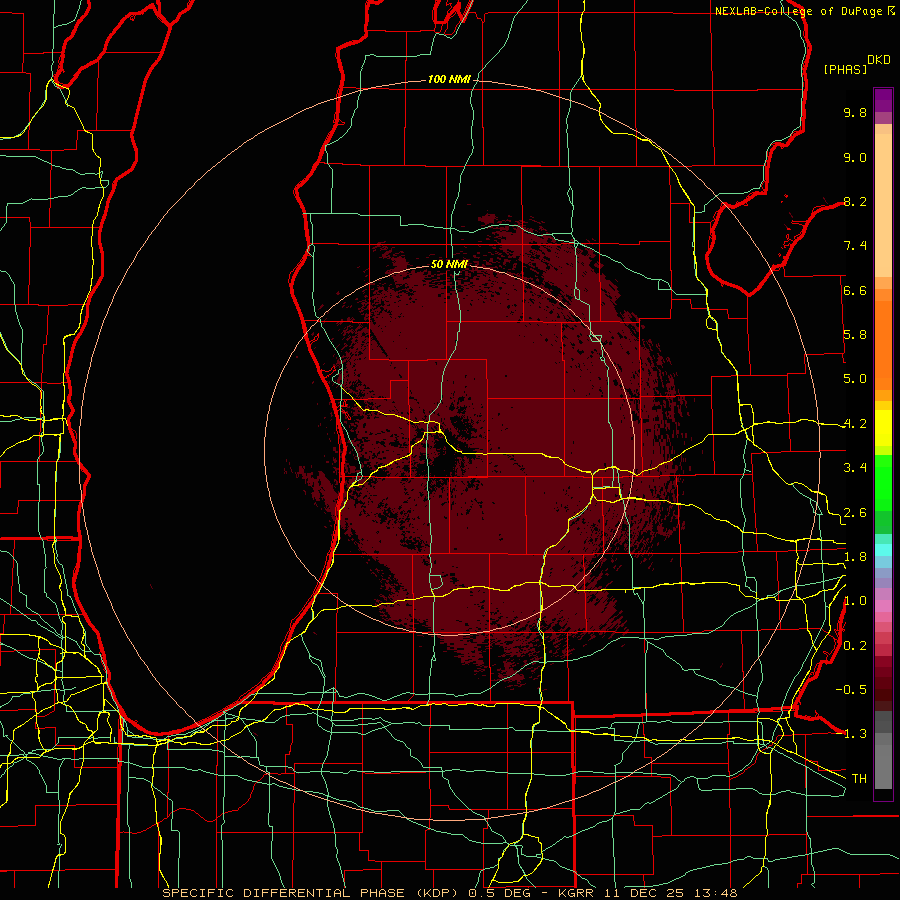This screenshot has width=900, height=900.
Task: Click the 6.6 color scale value
Action: (855, 290)
